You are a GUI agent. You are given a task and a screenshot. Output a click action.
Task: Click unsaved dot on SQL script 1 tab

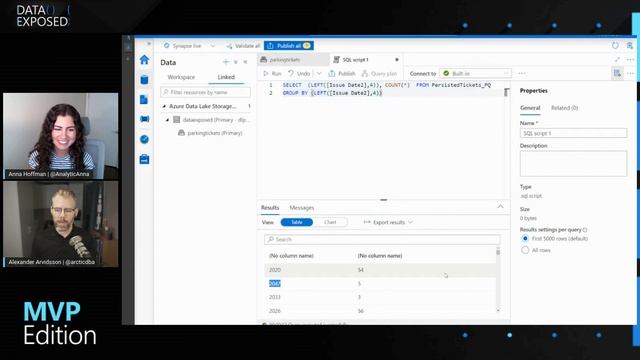click(x=396, y=60)
